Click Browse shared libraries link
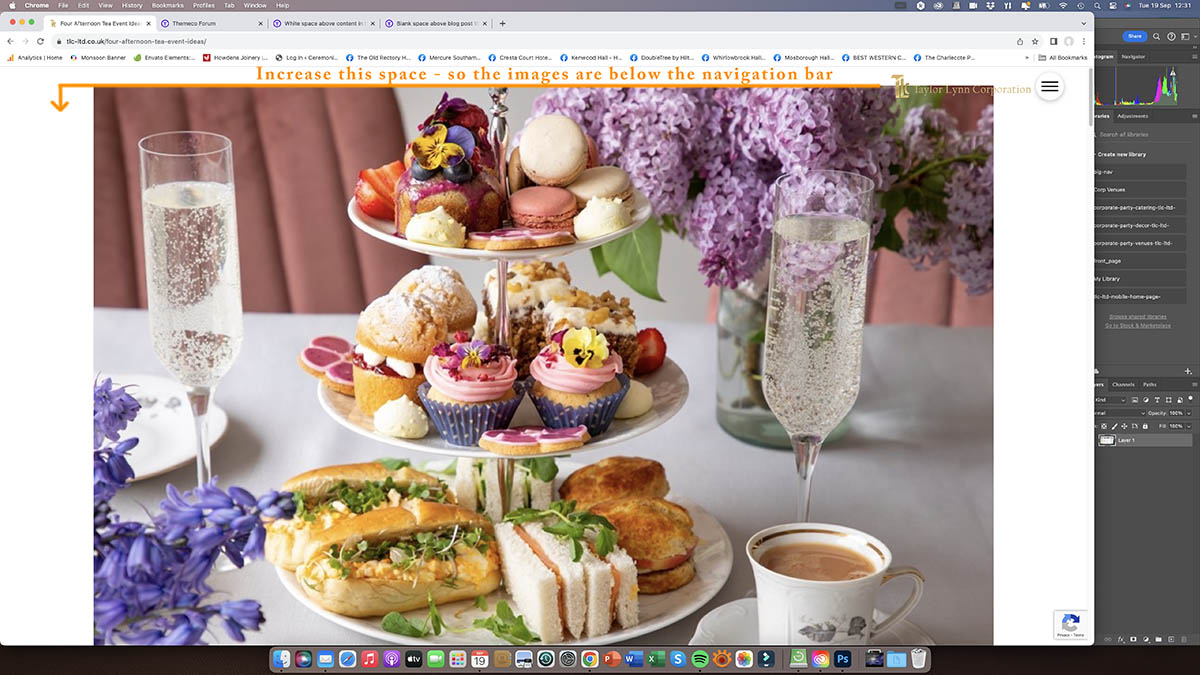Image resolution: width=1200 pixels, height=675 pixels. [x=1140, y=316]
